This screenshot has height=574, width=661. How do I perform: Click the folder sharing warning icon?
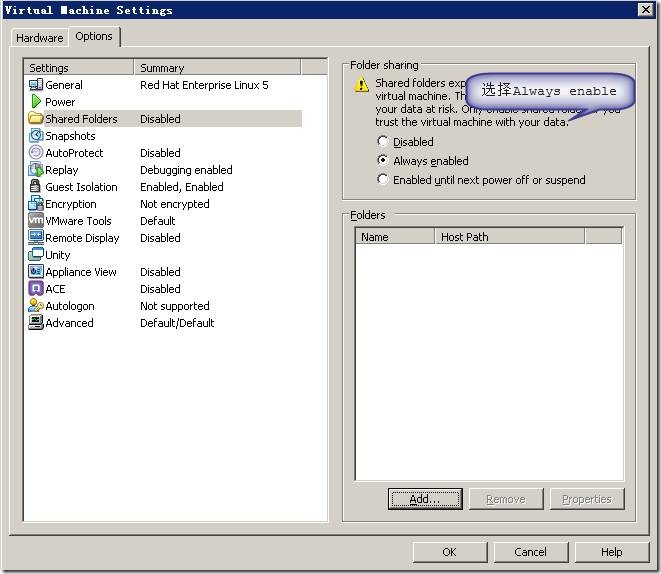tap(361, 84)
